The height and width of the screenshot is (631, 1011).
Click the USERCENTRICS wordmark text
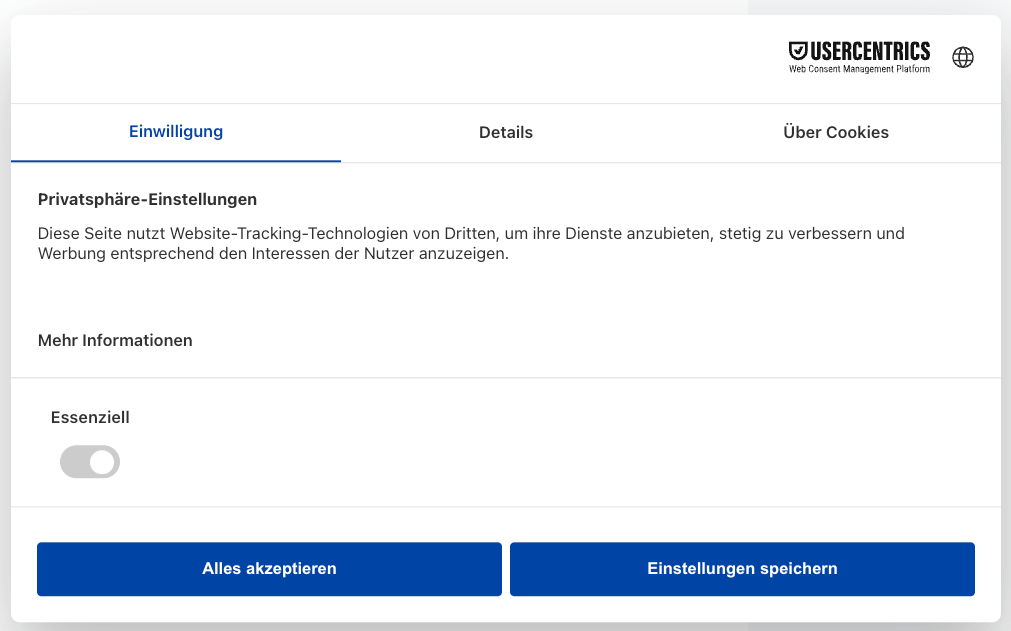(x=870, y=51)
